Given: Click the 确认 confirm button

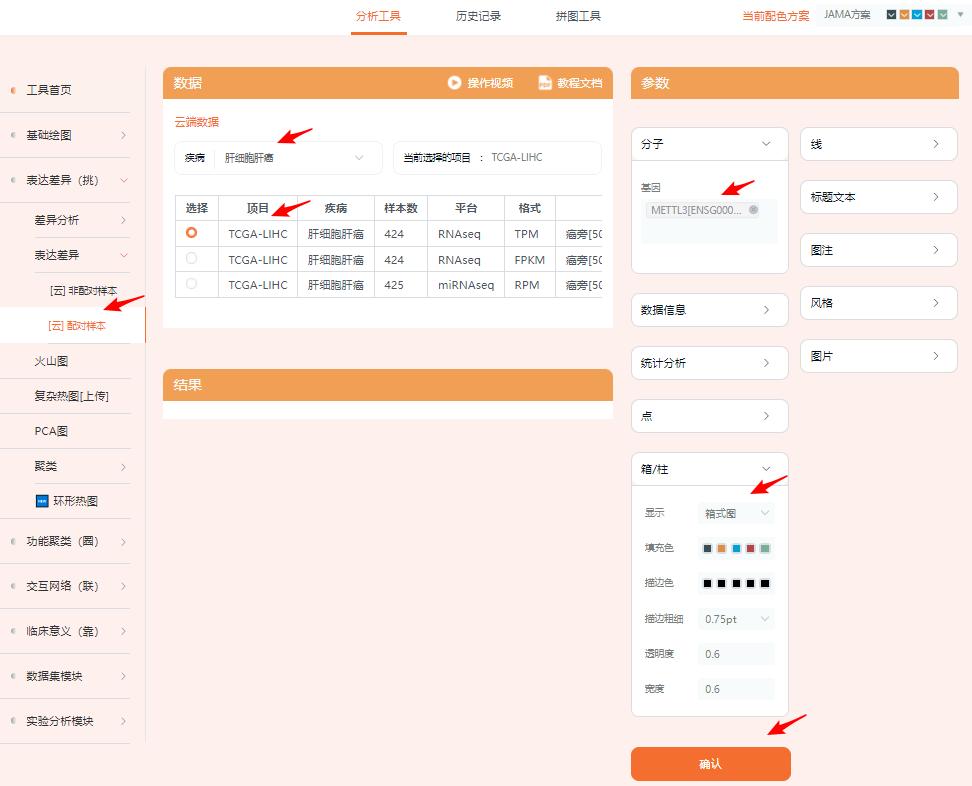Looking at the screenshot, I should point(710,764).
